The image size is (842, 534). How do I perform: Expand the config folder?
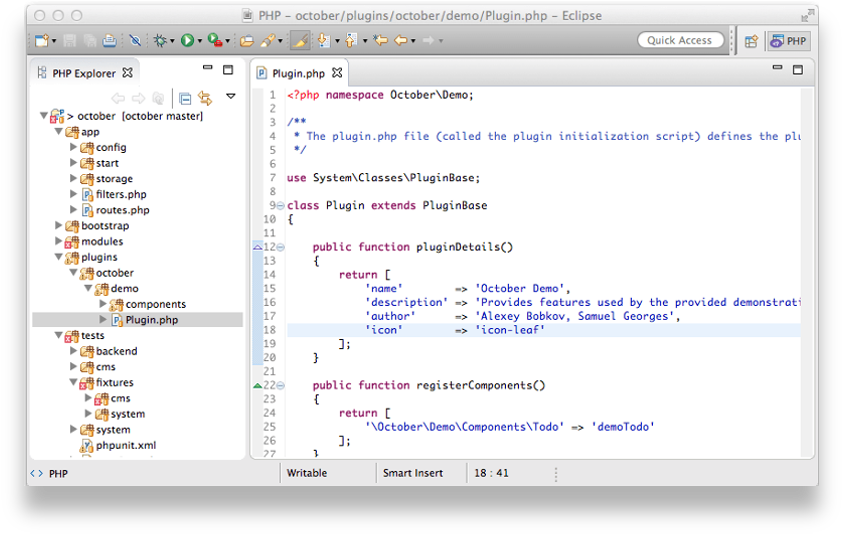(74, 147)
